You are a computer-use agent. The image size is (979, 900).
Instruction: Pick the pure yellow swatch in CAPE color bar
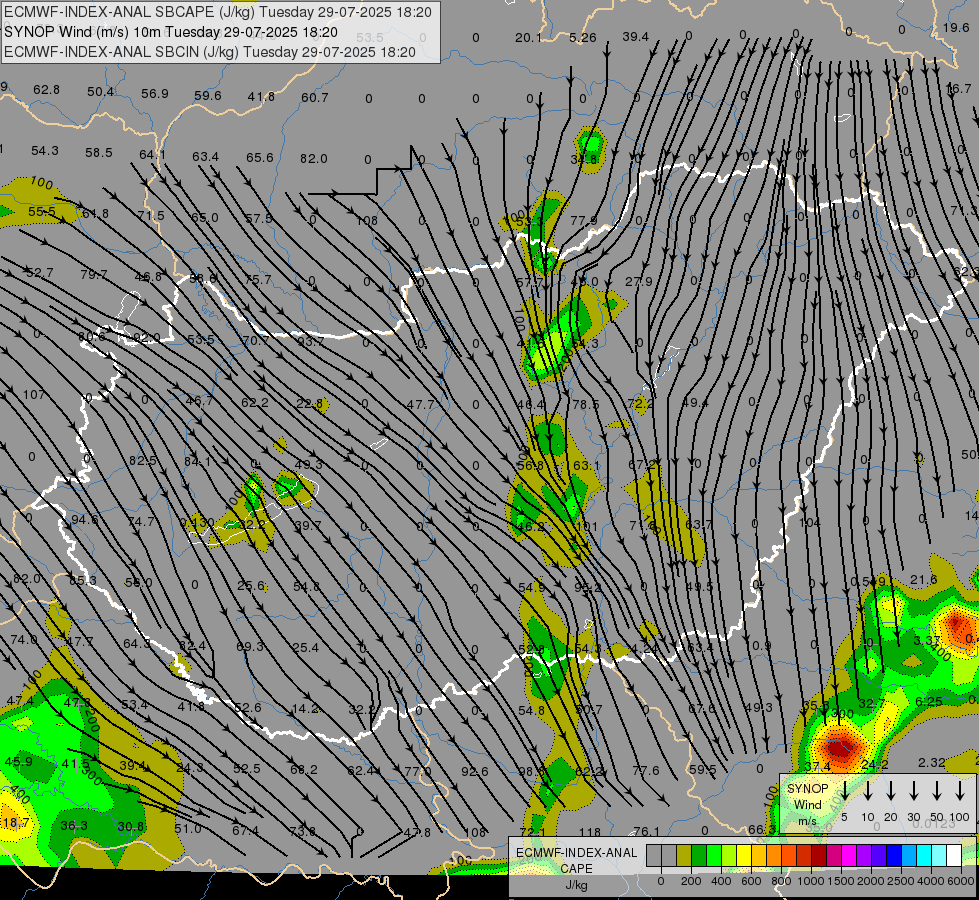pos(744,856)
